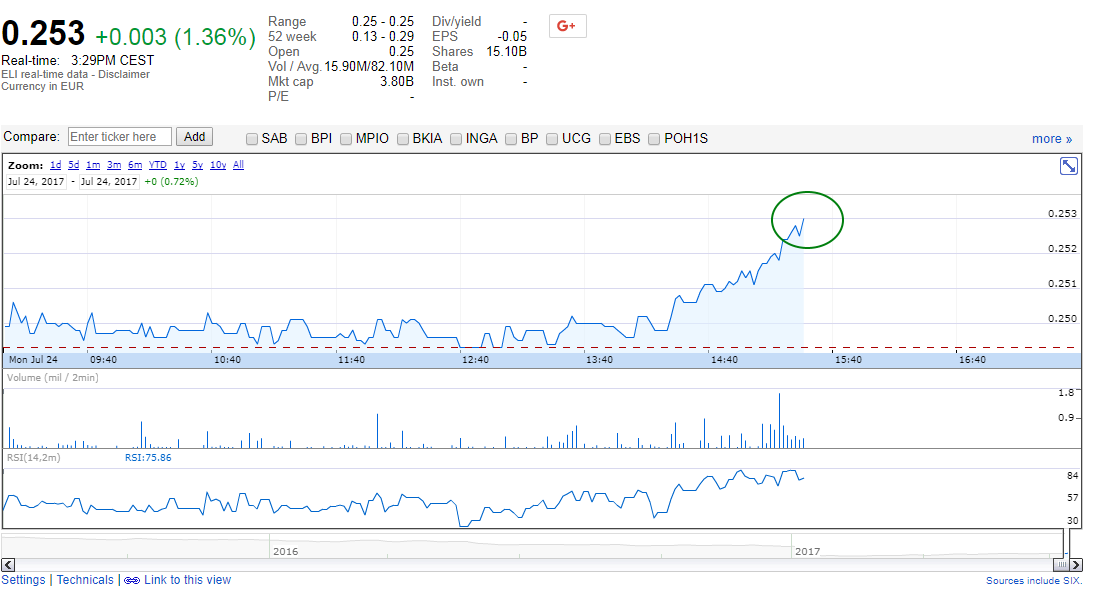Set chart zoom to 5d
This screenshot has height=599, width=1094.
73,165
